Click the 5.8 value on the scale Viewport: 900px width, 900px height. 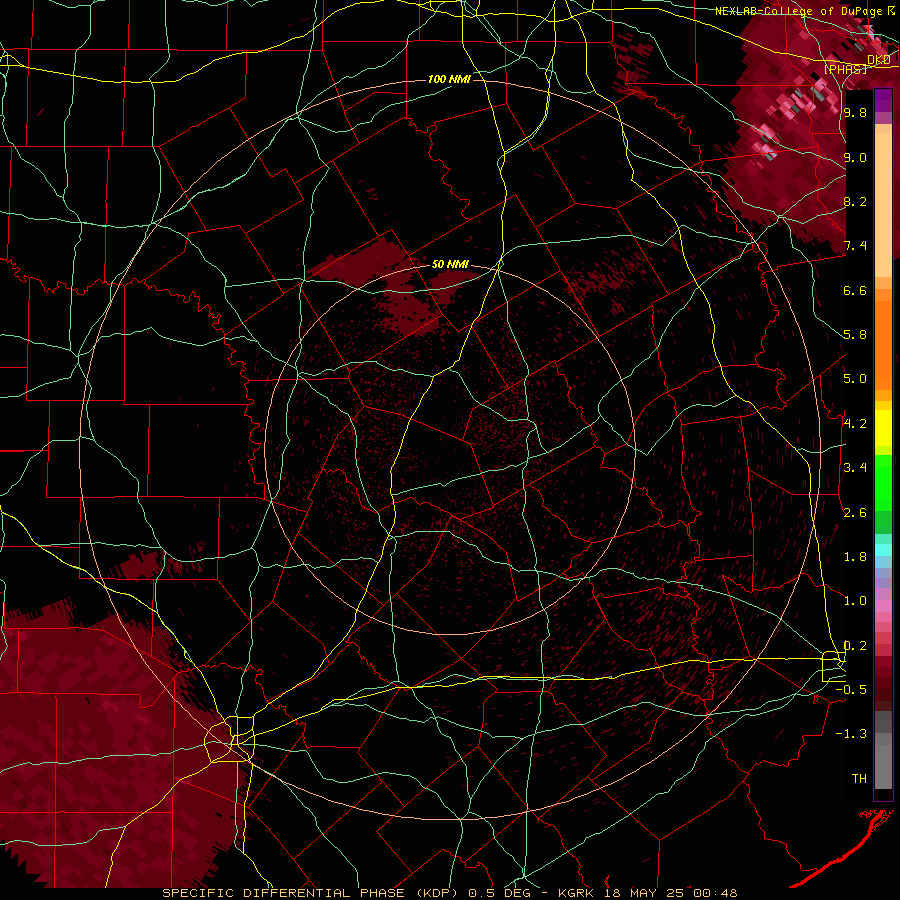tap(855, 335)
